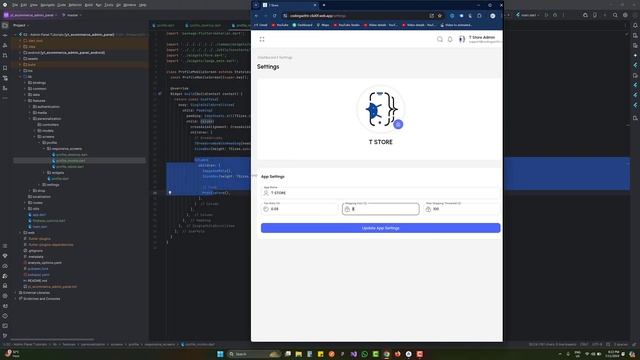Open the Navigate menu

47,5
